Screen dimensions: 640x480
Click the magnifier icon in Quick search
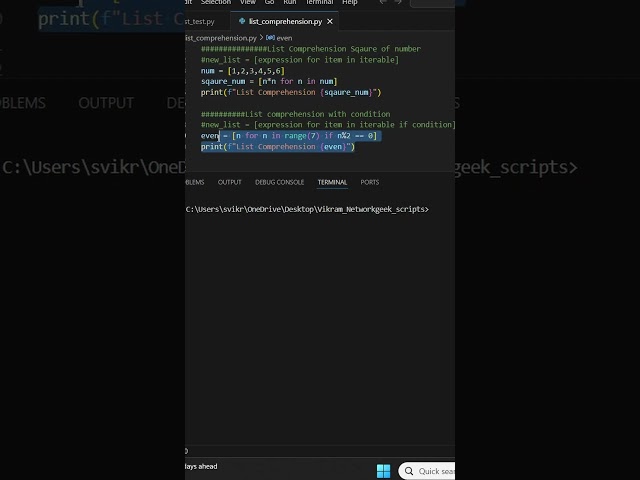point(409,471)
